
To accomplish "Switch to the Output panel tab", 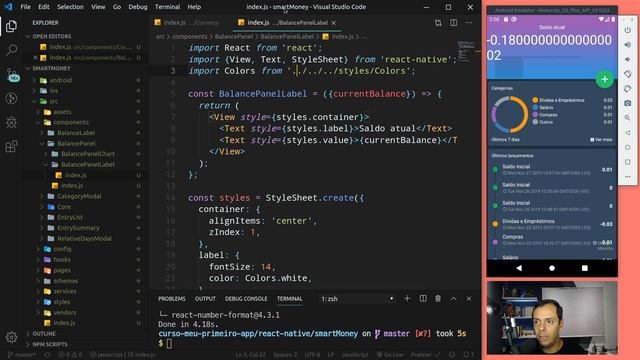I will pos(205,299).
